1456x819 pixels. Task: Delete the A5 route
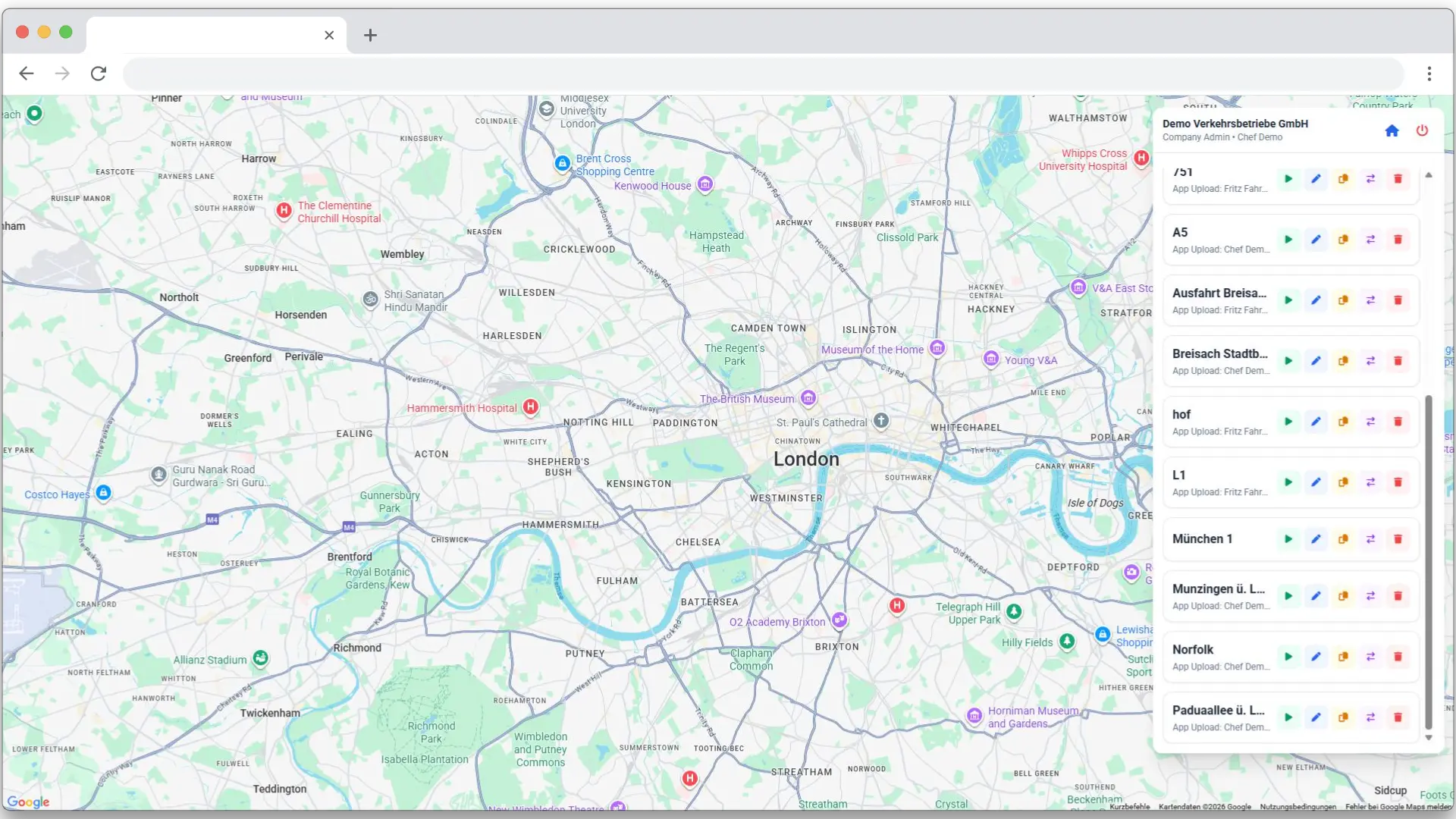coord(1398,240)
